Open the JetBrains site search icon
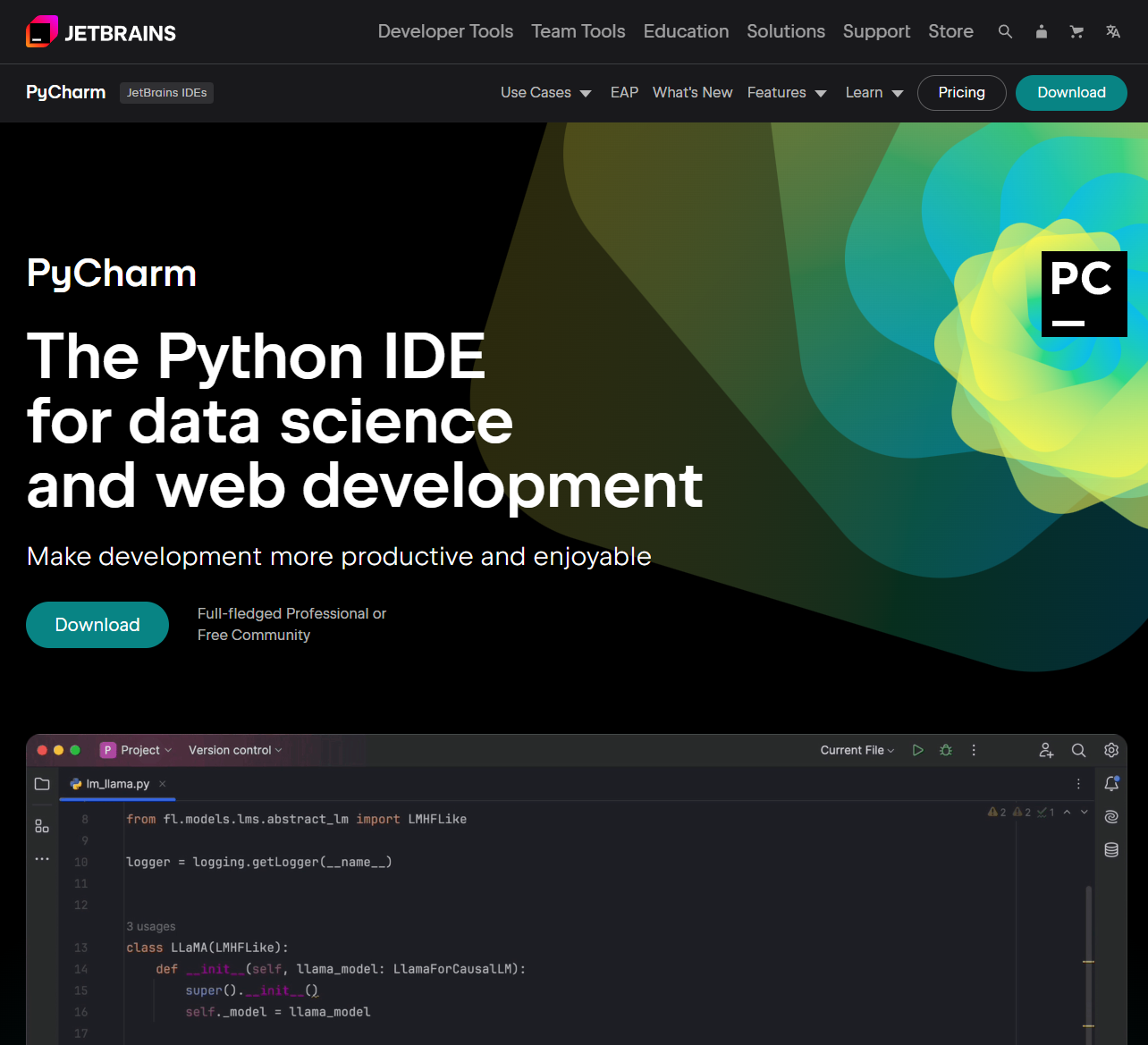The width and height of the screenshot is (1148, 1045). pos(1005,31)
